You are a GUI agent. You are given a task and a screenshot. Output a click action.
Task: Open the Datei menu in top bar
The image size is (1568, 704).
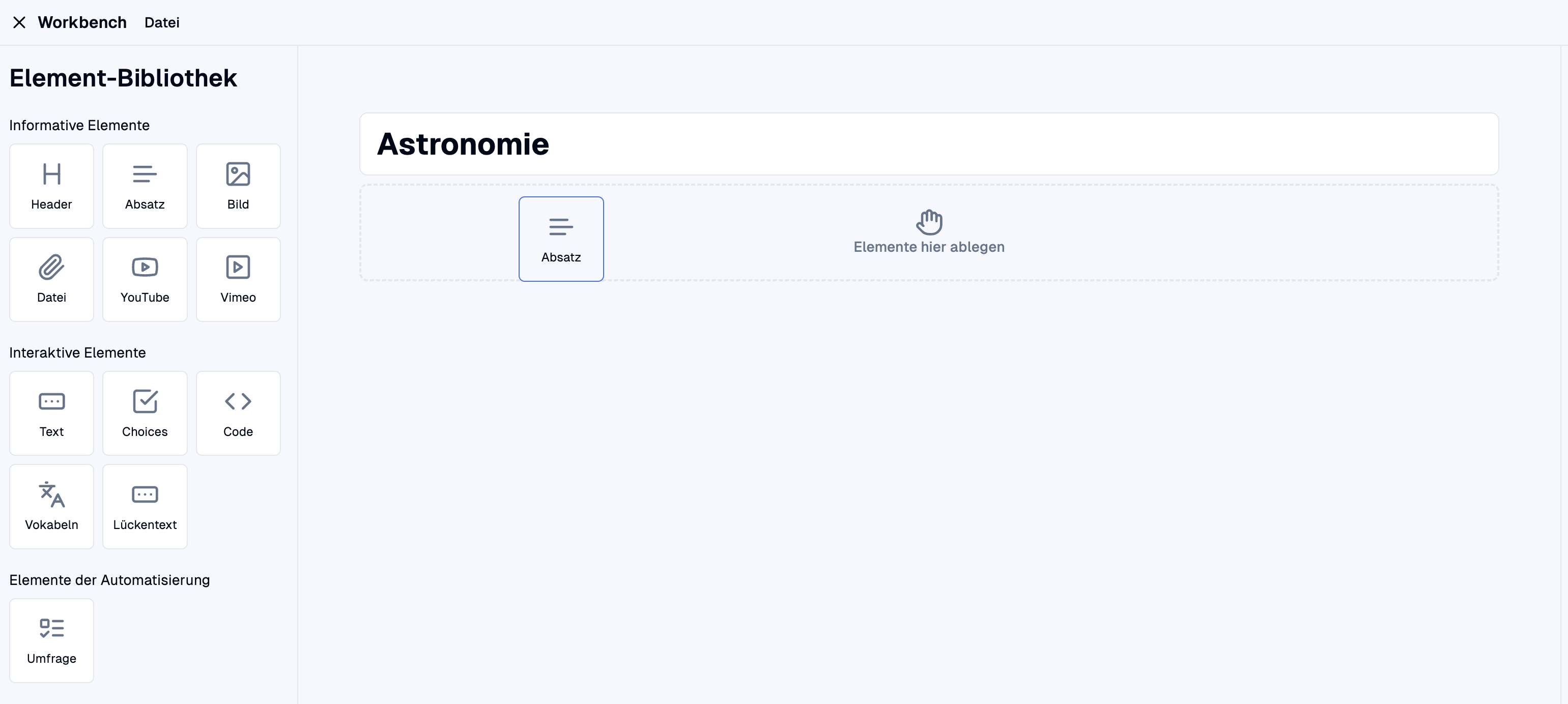pos(162,22)
